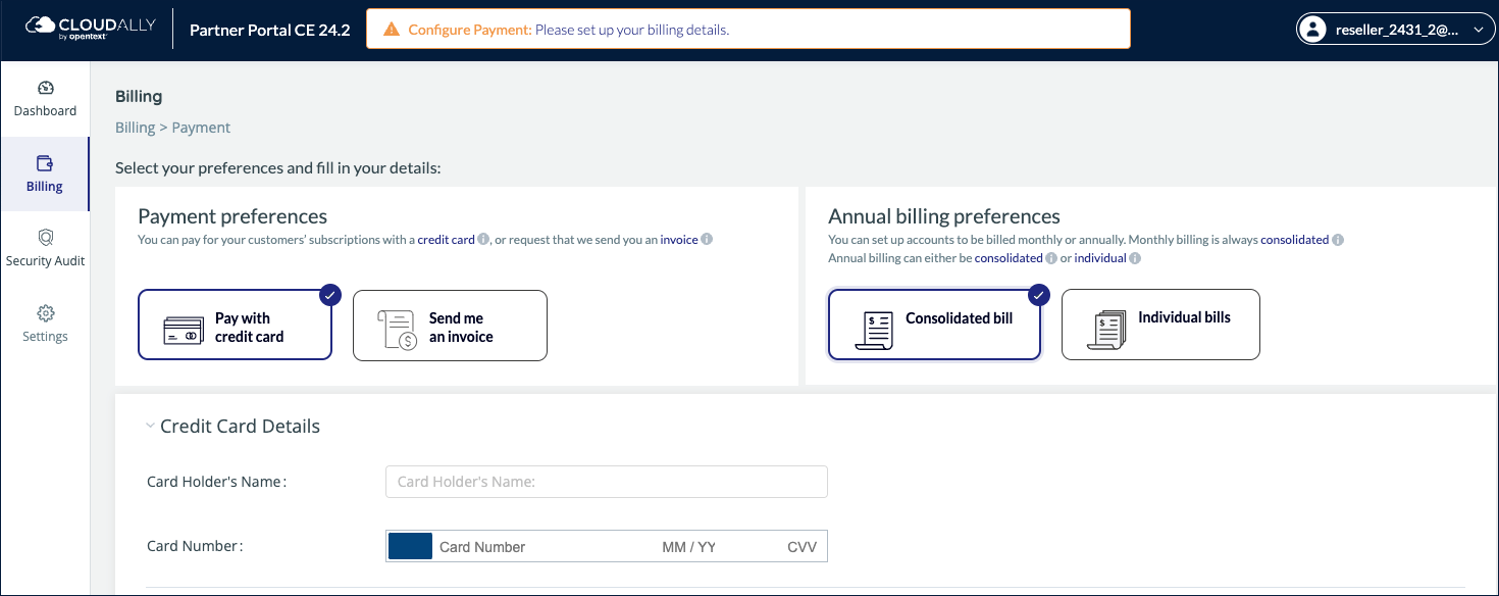Click the Partner Portal CE 24.2 title
1499x596 pixels.
coord(270,29)
